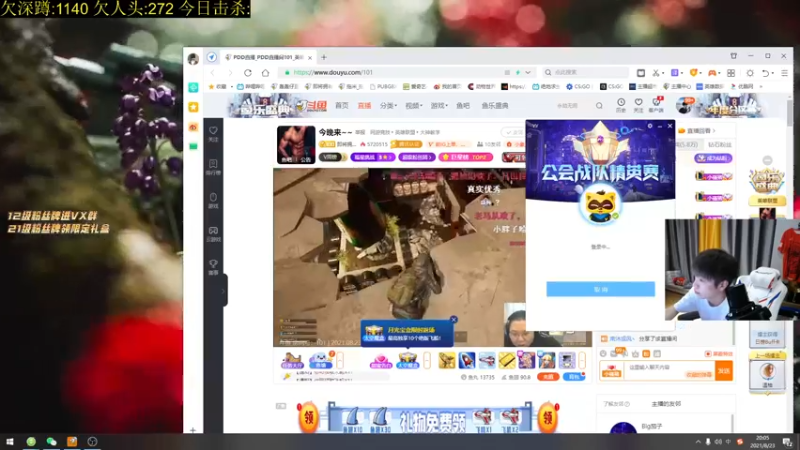
Task: Open the CS:GO bookmark with gear icon
Action: [578, 87]
